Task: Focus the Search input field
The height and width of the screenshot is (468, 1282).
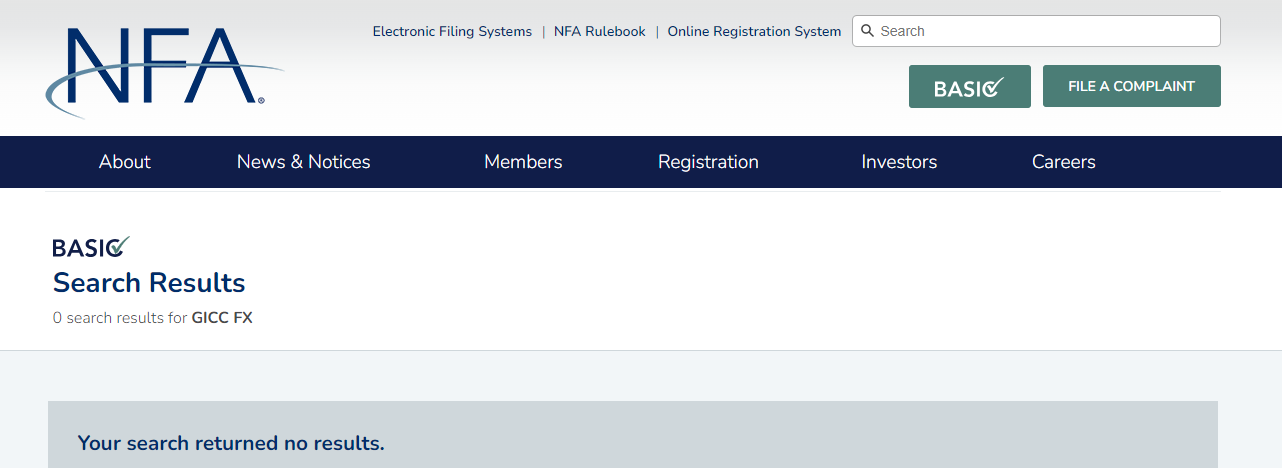Action: [1036, 31]
